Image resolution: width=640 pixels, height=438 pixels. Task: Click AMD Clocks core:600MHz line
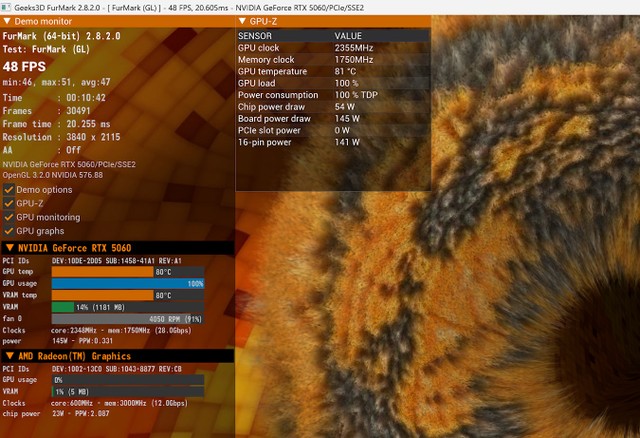click(95, 403)
